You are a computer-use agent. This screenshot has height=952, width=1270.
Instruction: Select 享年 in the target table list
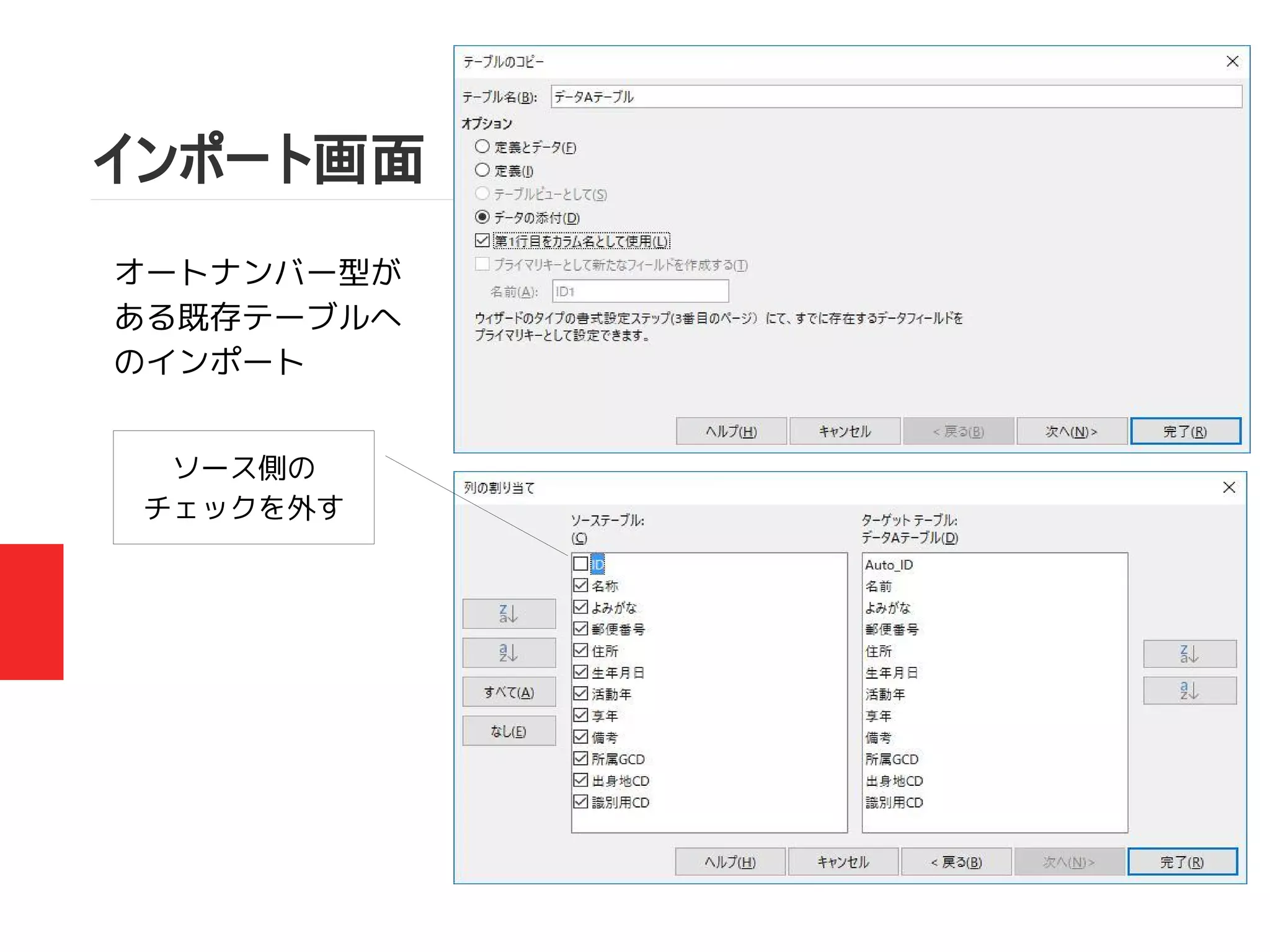[878, 716]
